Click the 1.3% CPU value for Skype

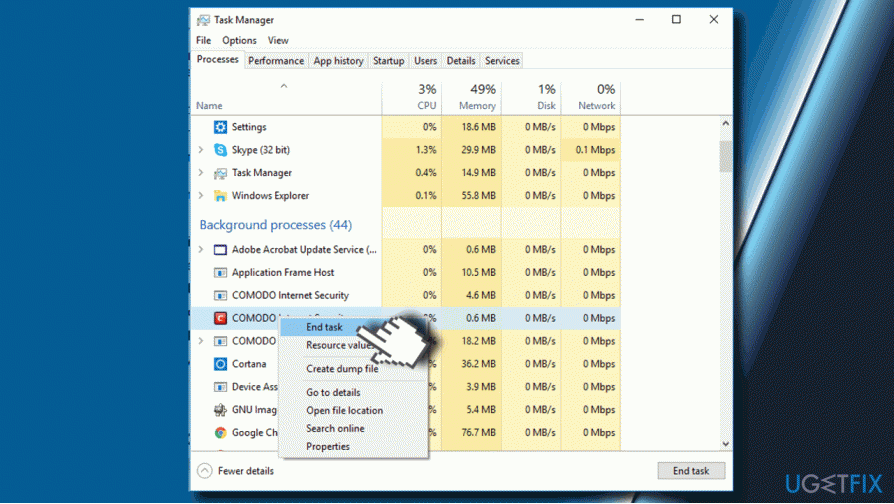coord(426,150)
